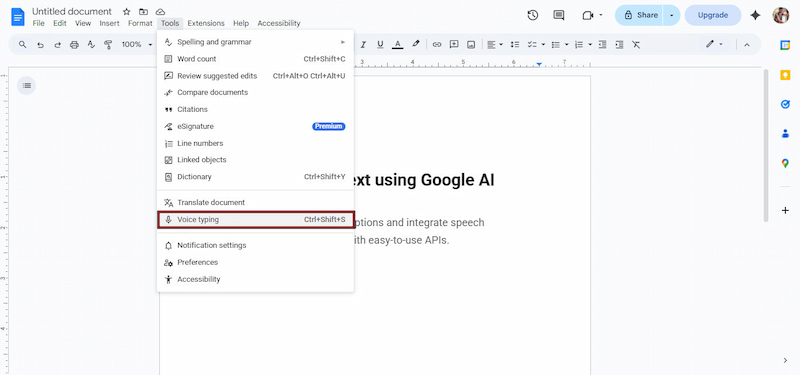The width and height of the screenshot is (800, 375).
Task: Open the View menu
Action: (83, 23)
